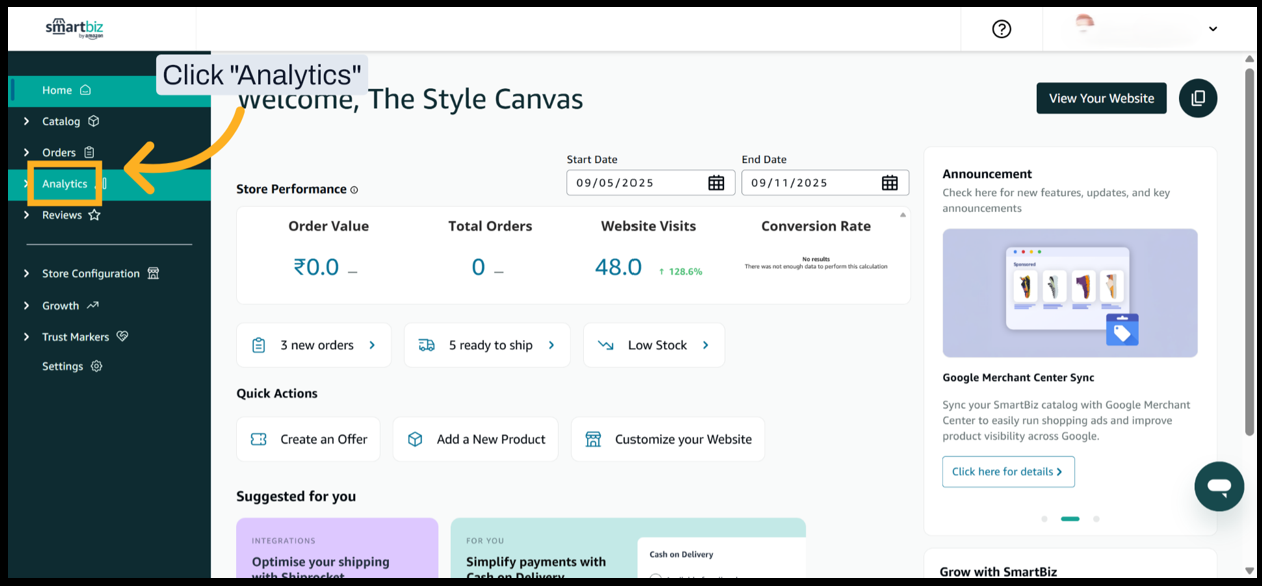Image resolution: width=1262 pixels, height=586 pixels.
Task: Click the SmartBiz logo
Action: point(74,28)
